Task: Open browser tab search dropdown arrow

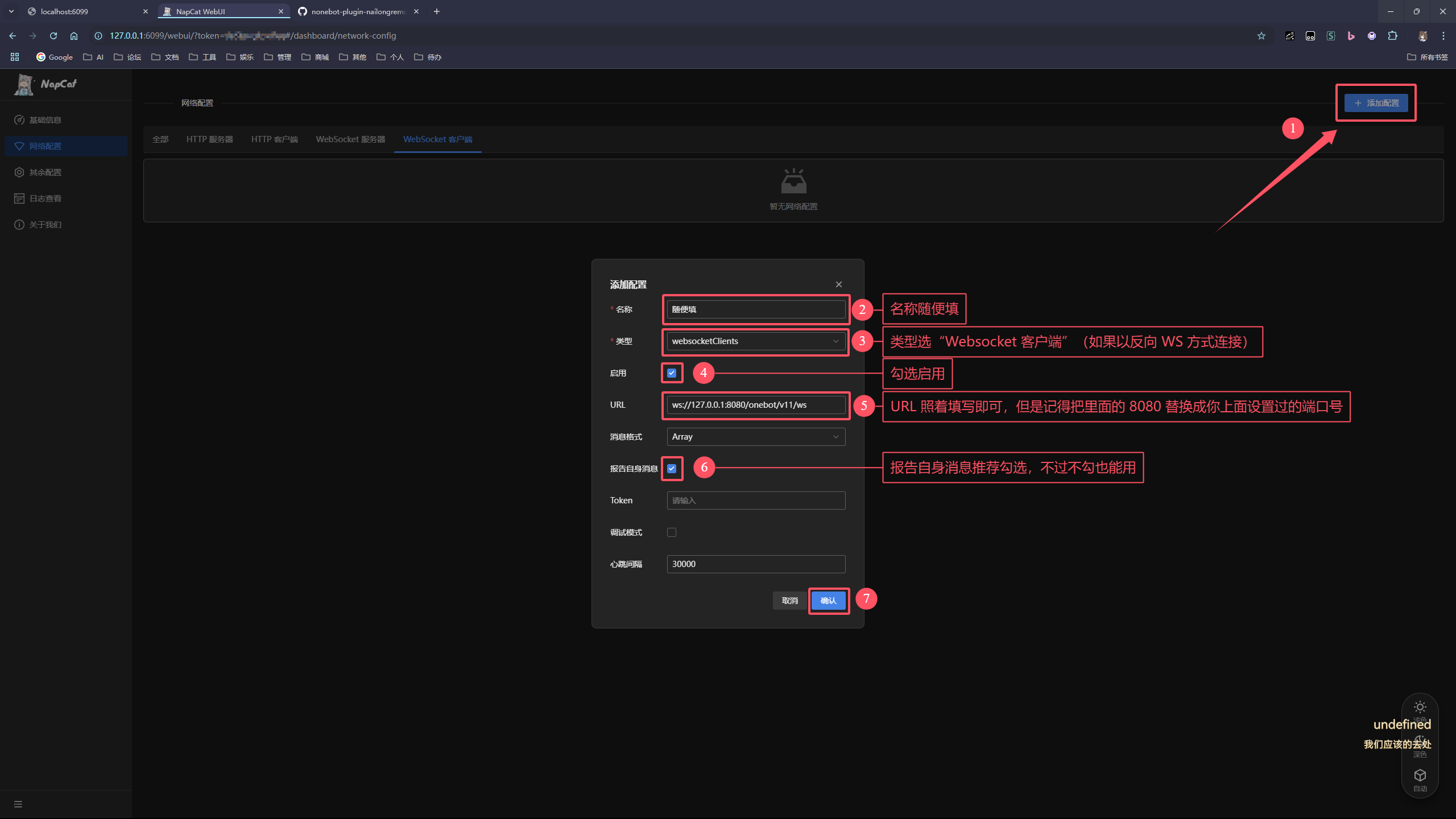Action: 11,11
